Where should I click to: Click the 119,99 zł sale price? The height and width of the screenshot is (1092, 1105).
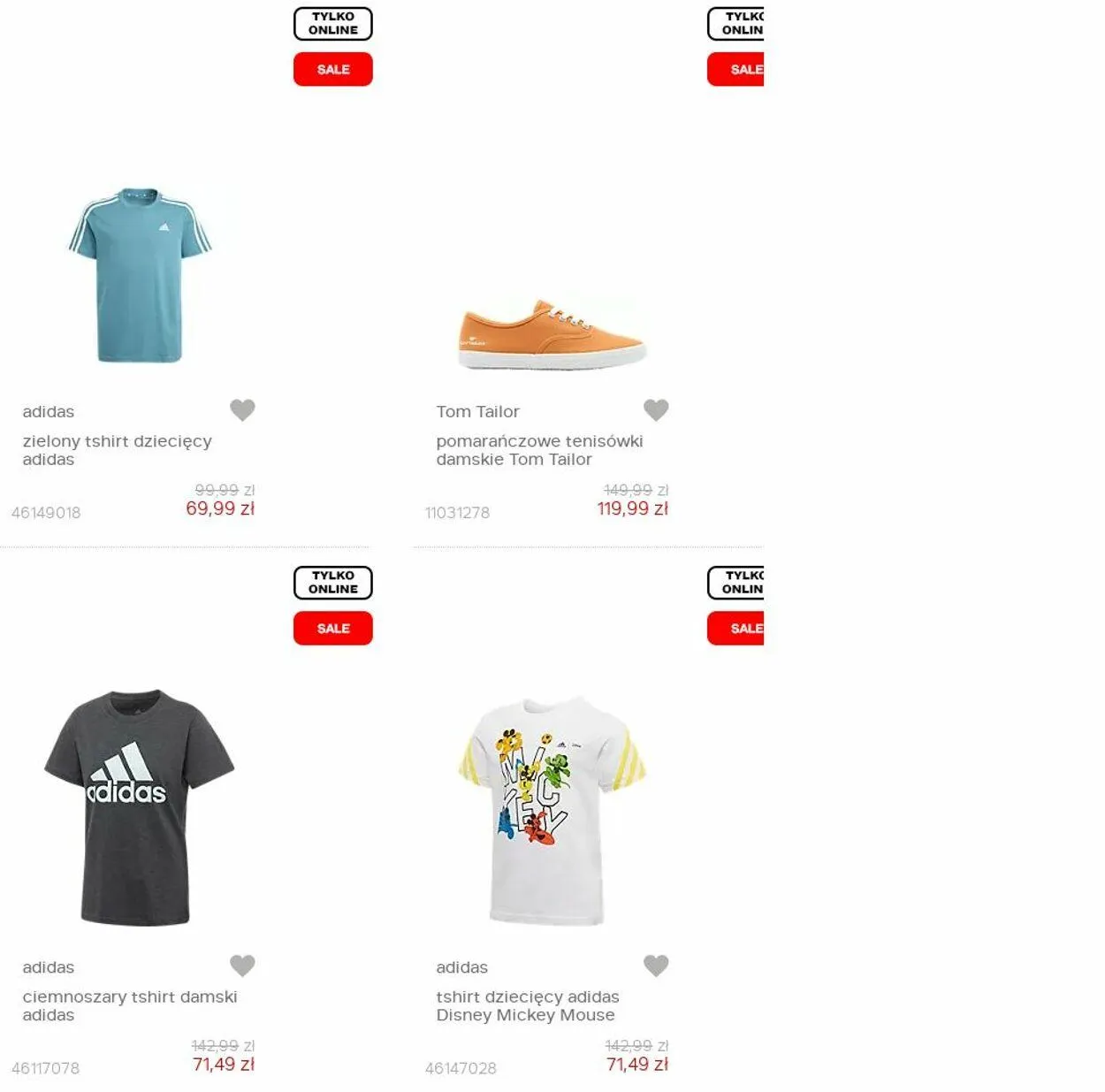[633, 508]
